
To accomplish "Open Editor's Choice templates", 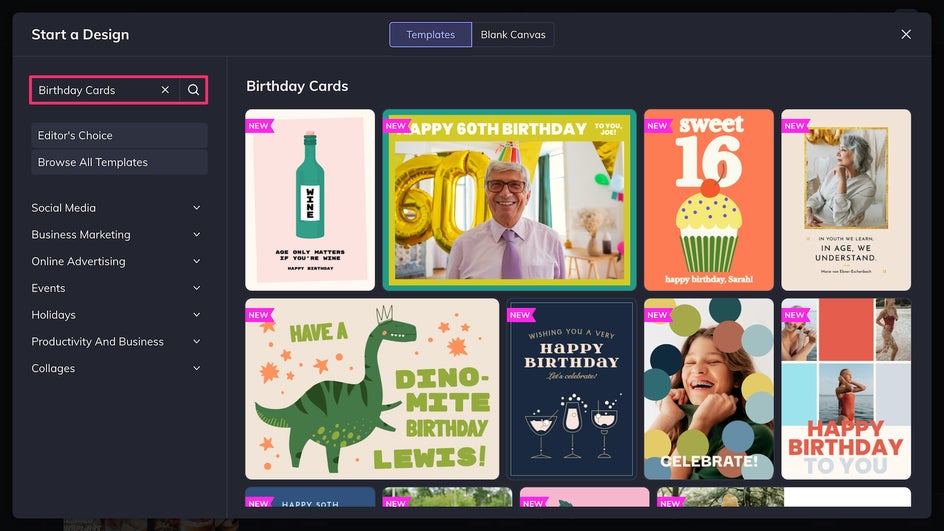I will [119, 135].
